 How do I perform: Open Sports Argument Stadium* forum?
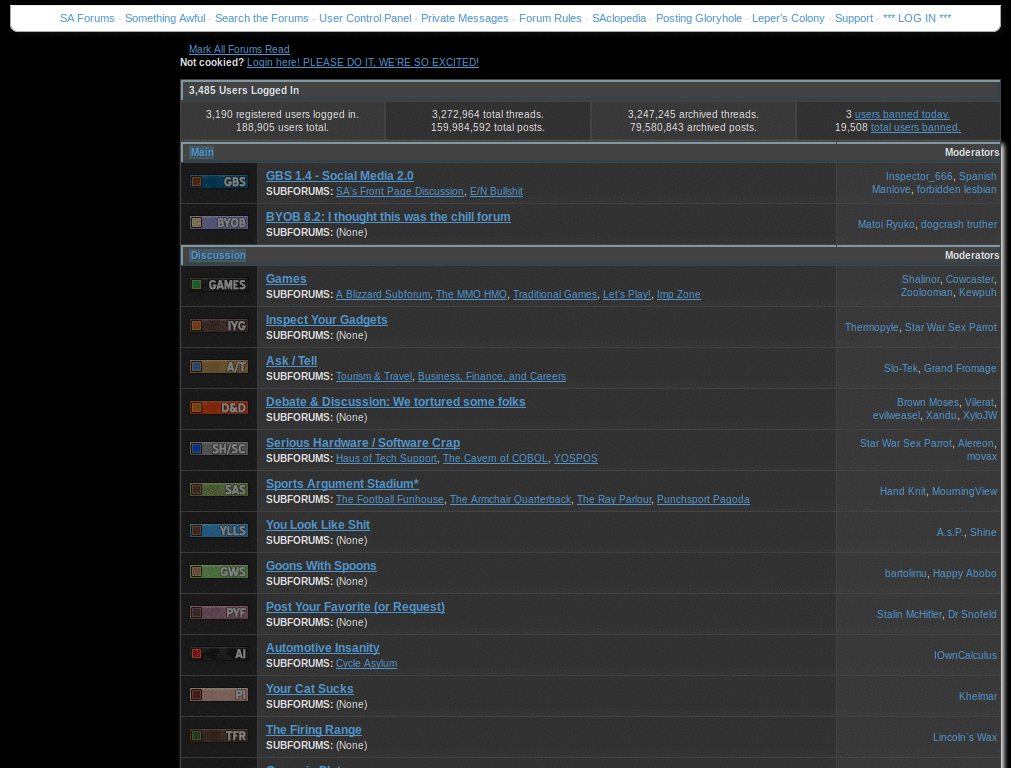tap(342, 484)
